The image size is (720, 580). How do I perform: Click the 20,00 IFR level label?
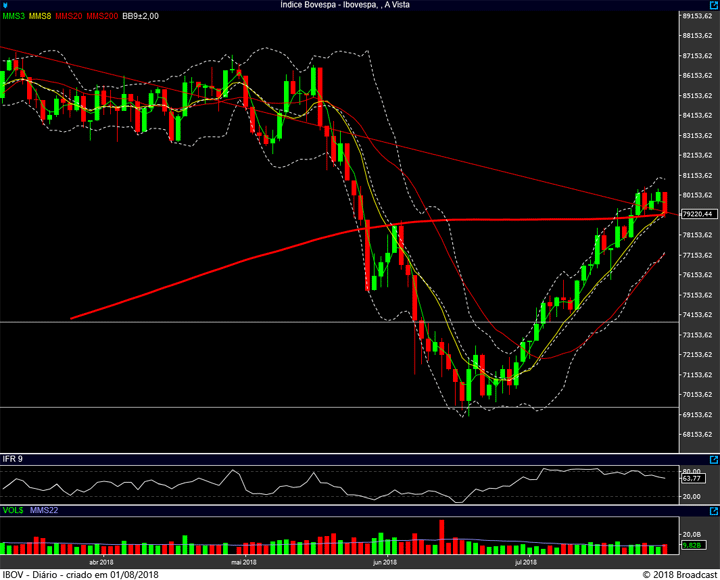[692, 496]
